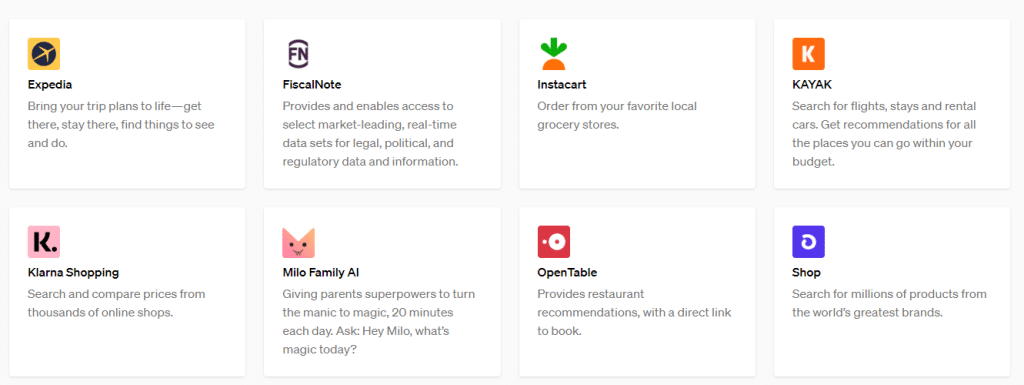Click the red OpenTable logo icon

pos(553,241)
